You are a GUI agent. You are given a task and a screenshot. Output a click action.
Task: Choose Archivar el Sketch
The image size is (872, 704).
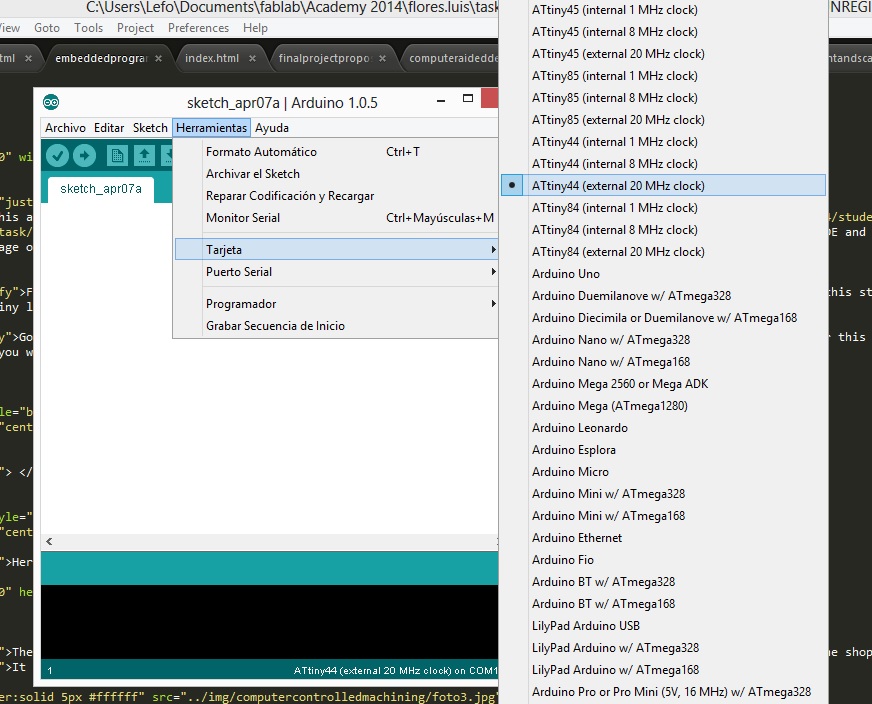[x=336, y=174]
